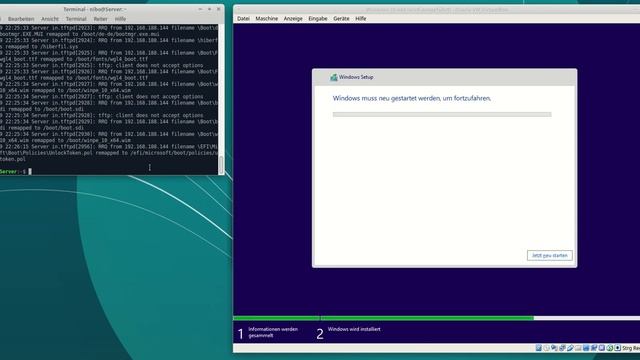This screenshot has width=640, height=360.
Task: Click the 'Windows muss neu gestartet werden' message
Action: pos(411,98)
